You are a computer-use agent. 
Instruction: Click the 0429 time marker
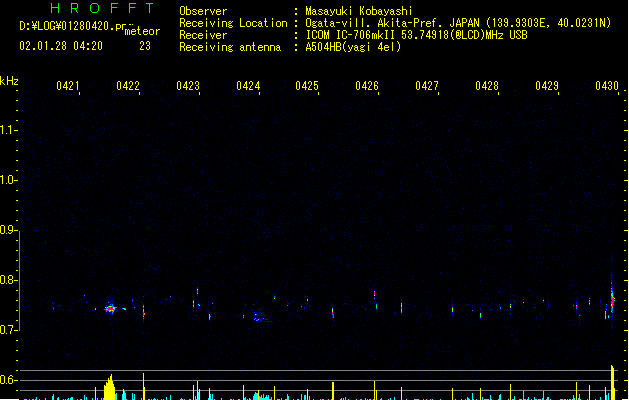pyautogui.click(x=547, y=86)
